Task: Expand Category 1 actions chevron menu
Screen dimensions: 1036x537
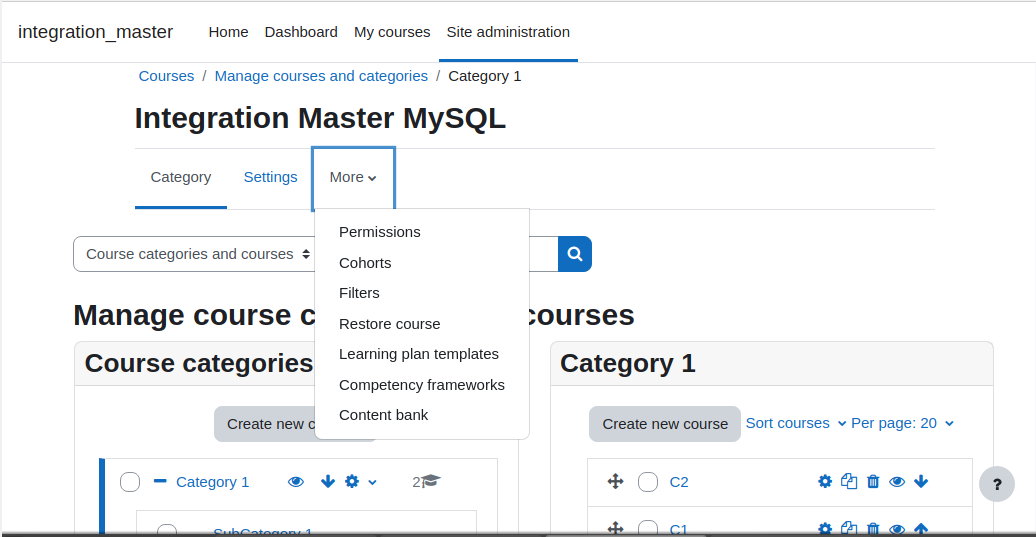Action: [x=373, y=482]
